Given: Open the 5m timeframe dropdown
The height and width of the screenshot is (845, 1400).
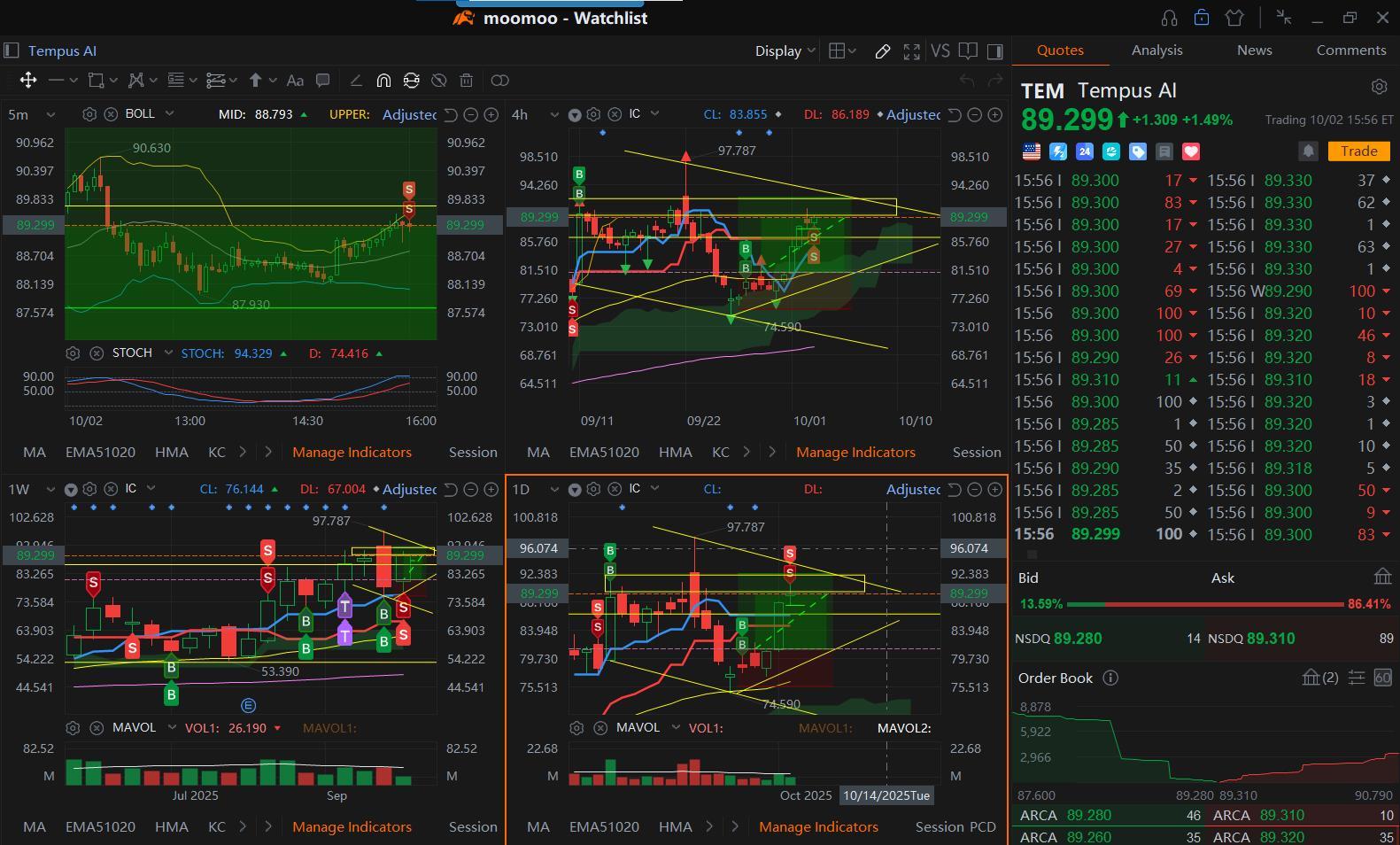Looking at the screenshot, I should (31, 114).
